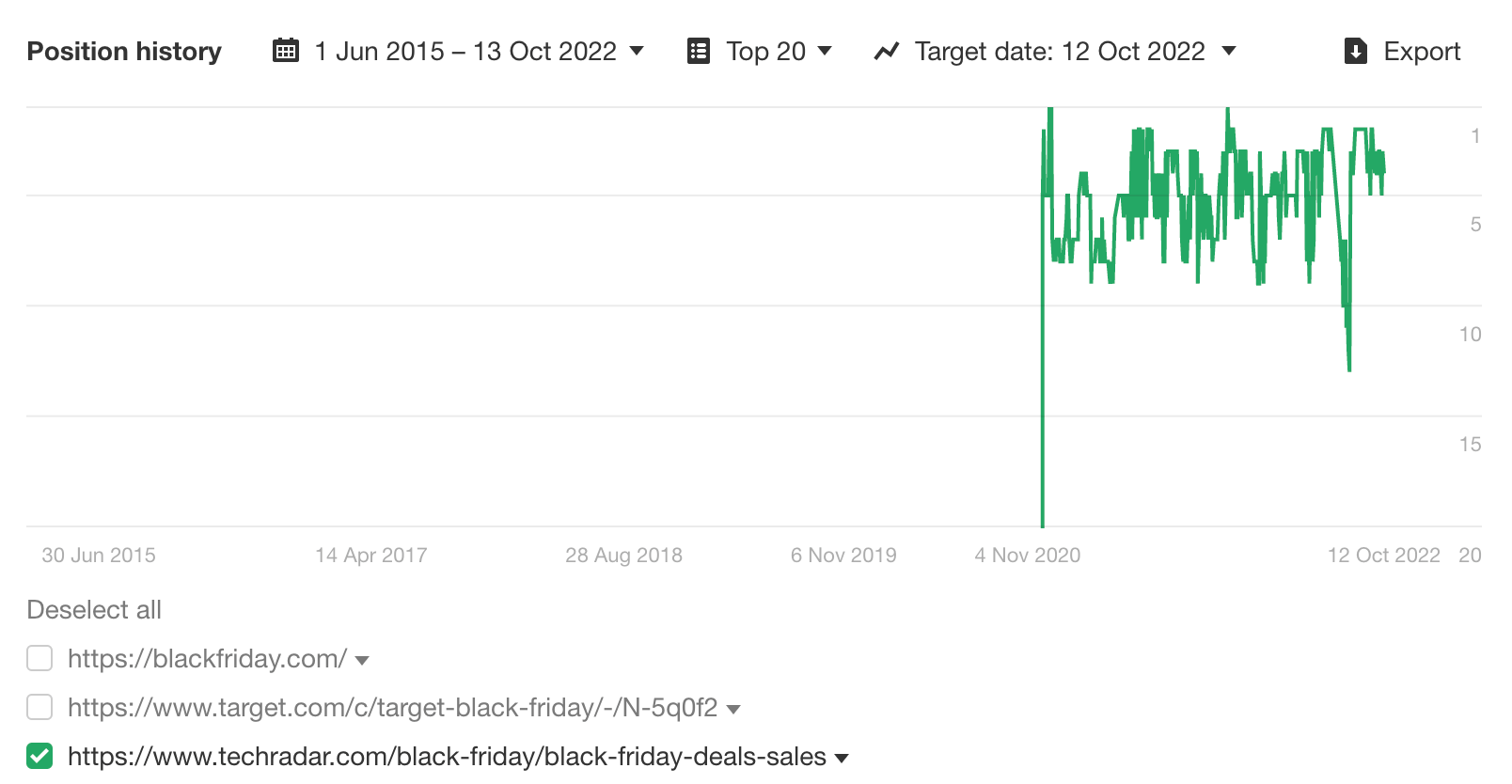Click the Deselect all link

94,609
